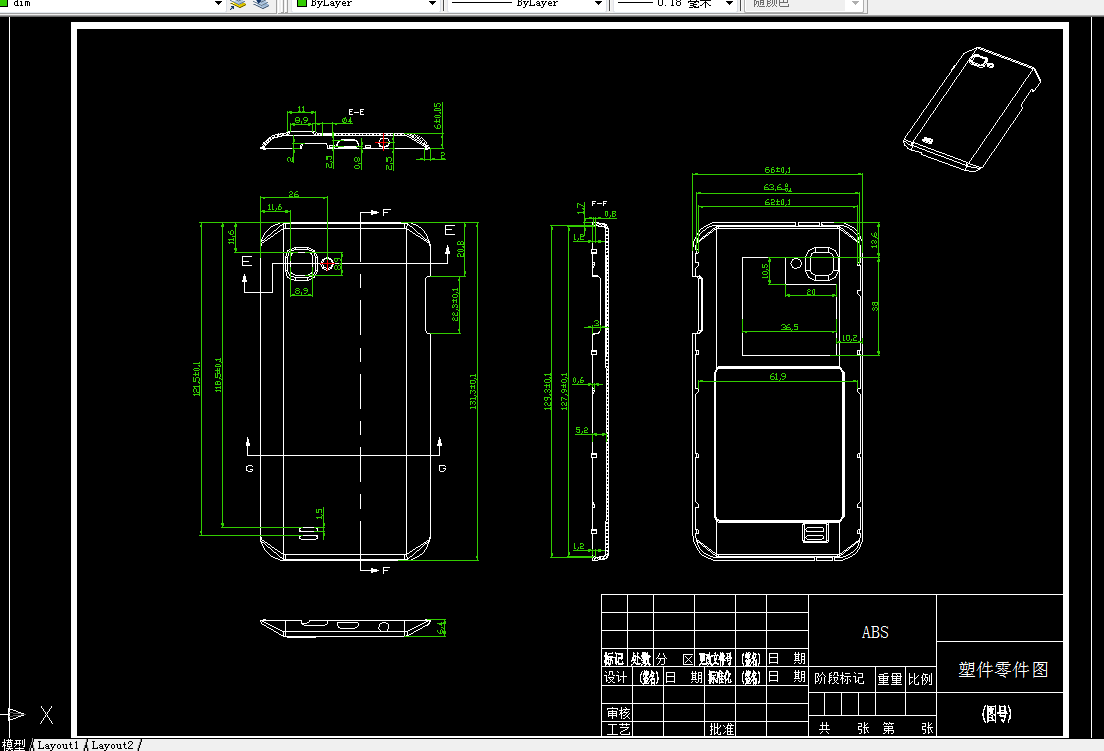Select the 61.9 dimension text
This screenshot has width=1104, height=751.
[x=777, y=377]
